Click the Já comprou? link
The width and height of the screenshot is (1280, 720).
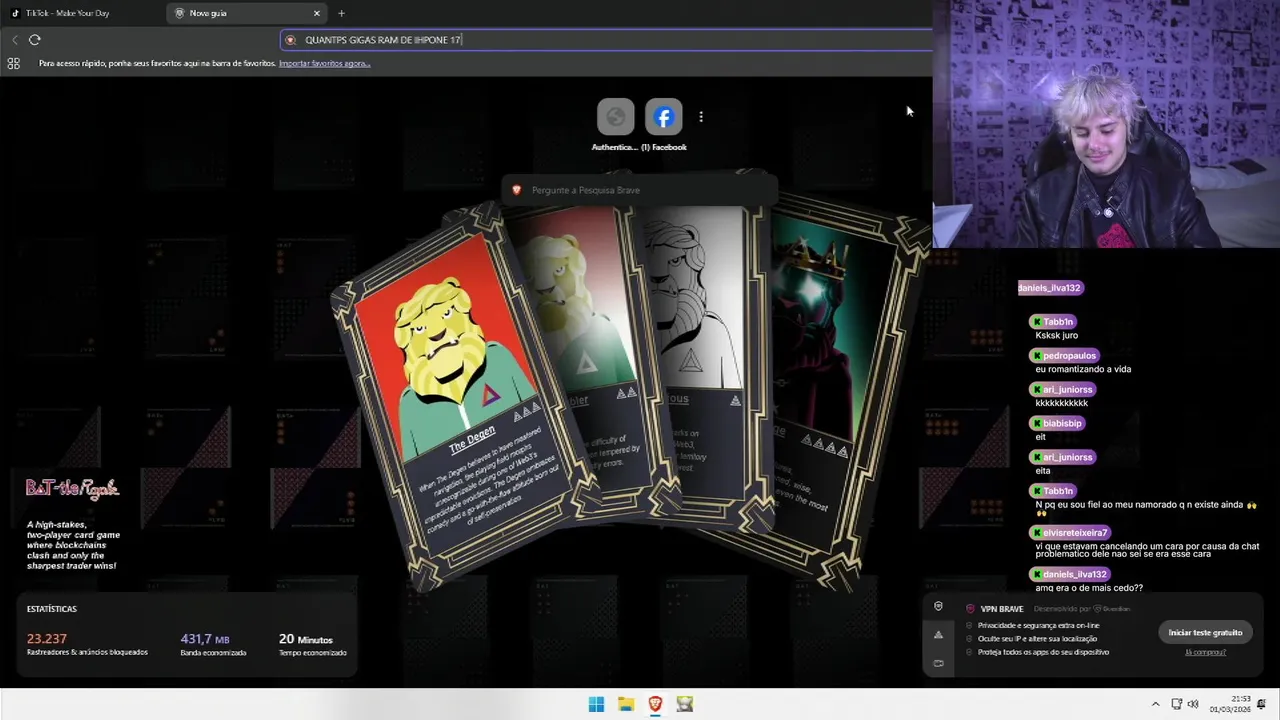(1205, 652)
